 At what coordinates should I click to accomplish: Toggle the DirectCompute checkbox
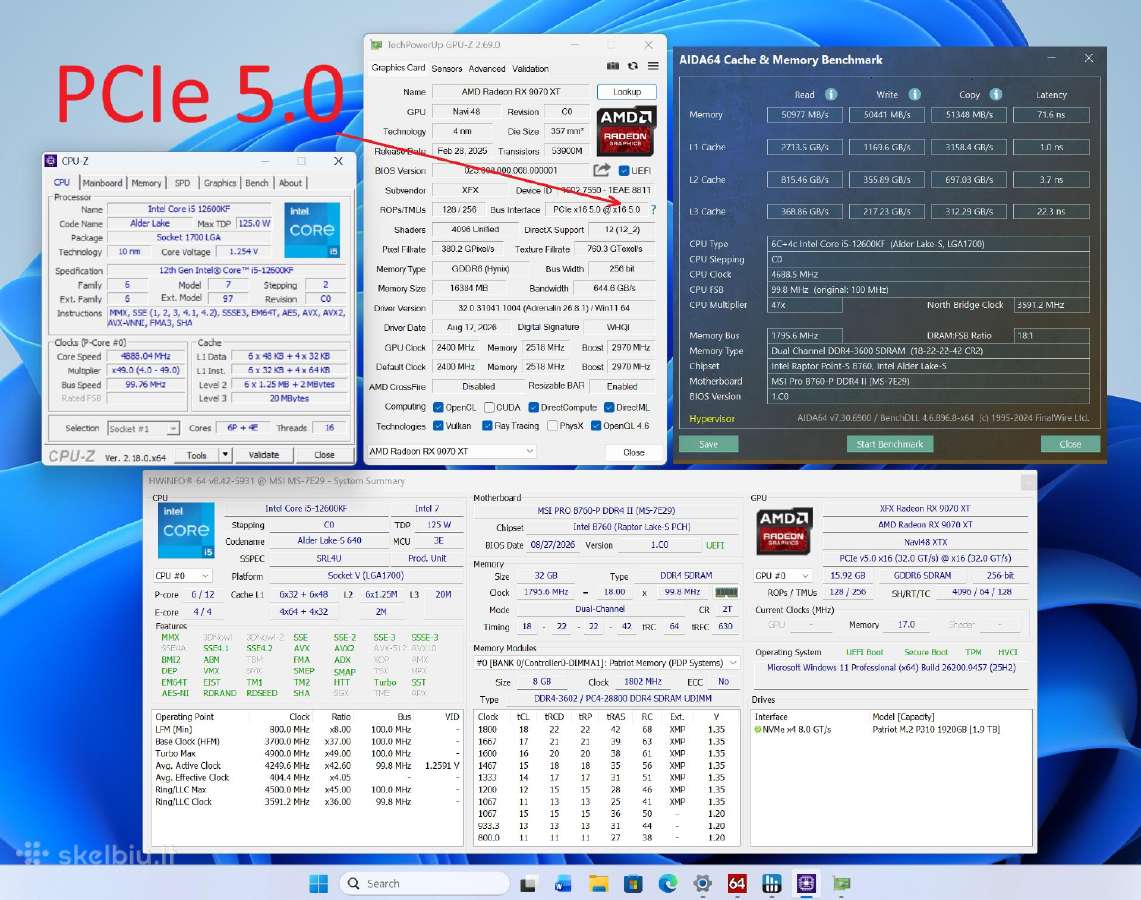point(533,407)
